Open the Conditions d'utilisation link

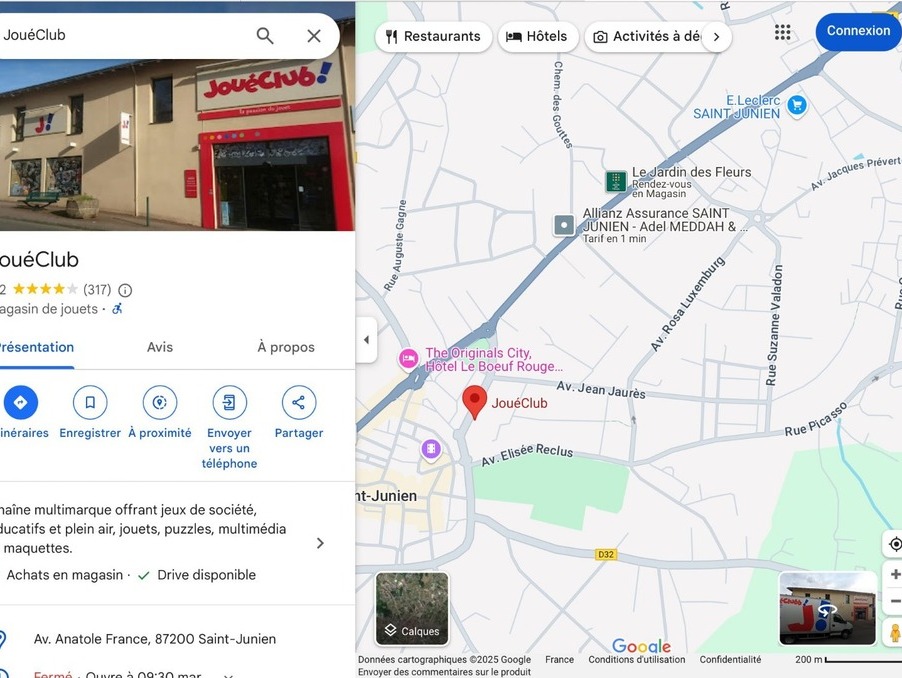pyautogui.click(x=637, y=660)
